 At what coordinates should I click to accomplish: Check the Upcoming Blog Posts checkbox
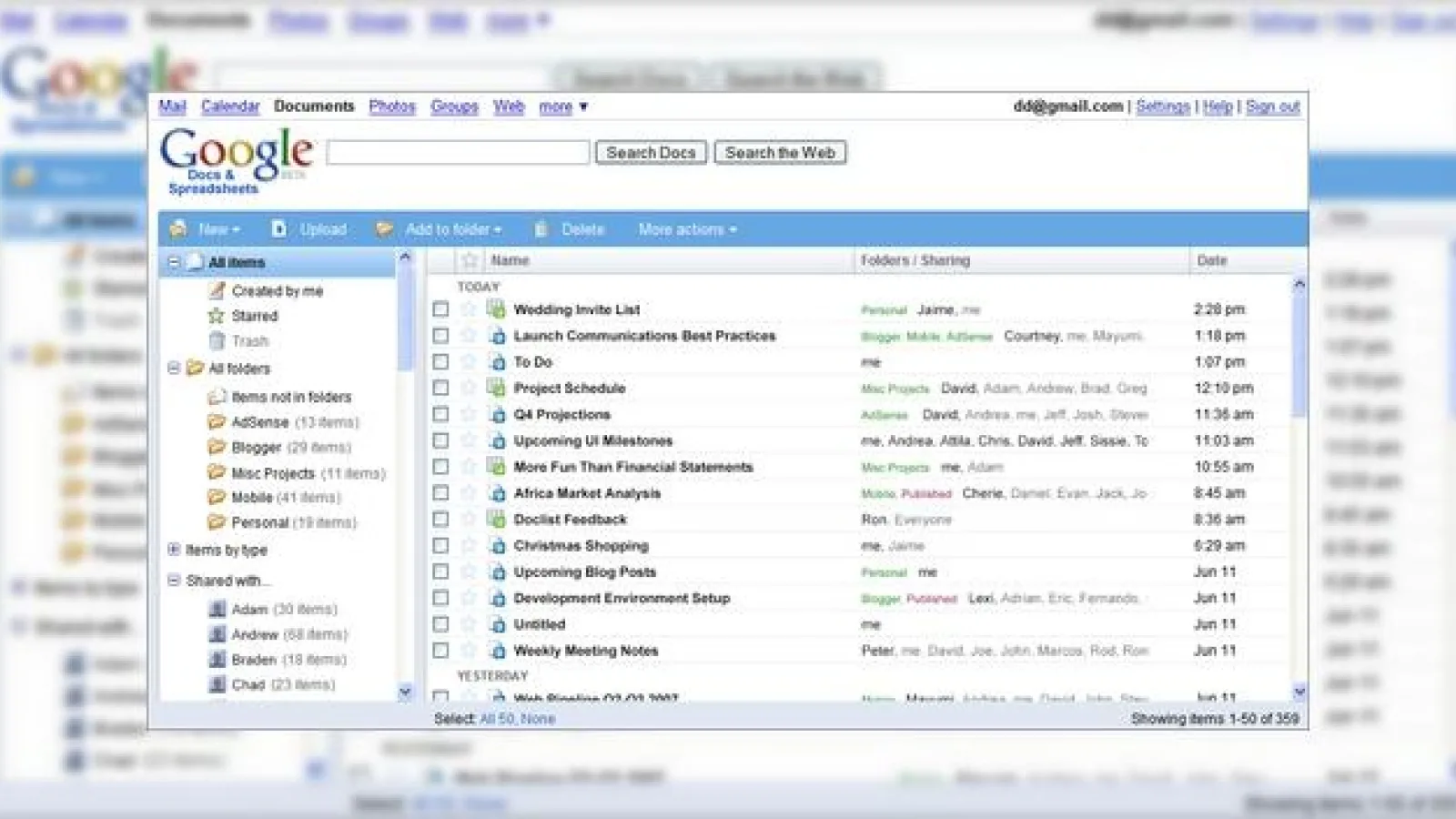click(x=441, y=571)
